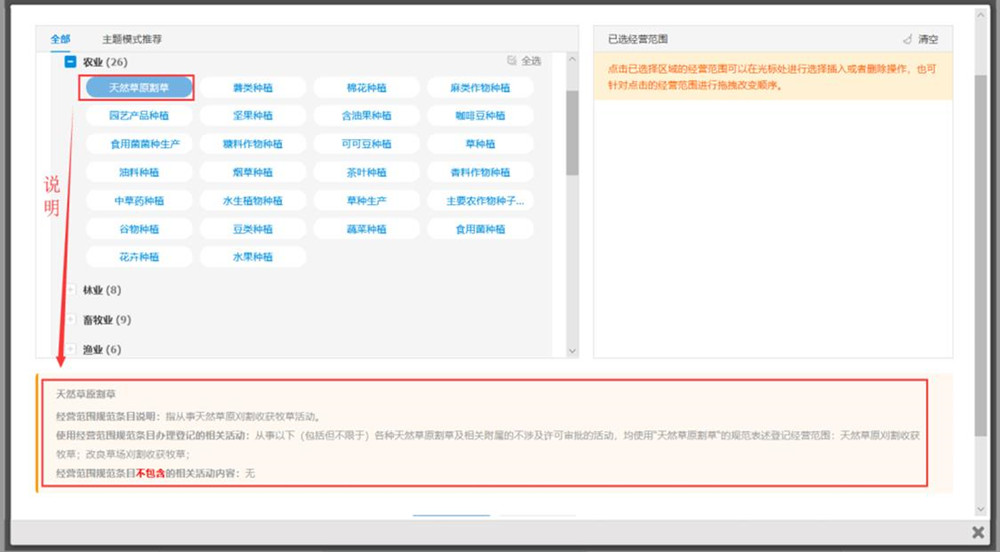Expand the 畜牧业 (9) category

(x=71, y=320)
